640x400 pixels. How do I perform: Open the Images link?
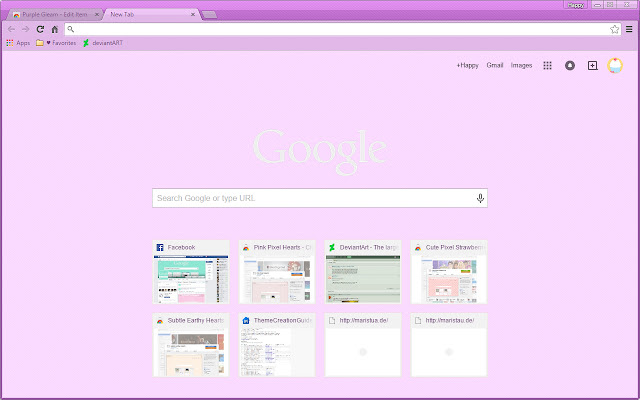tap(522, 65)
